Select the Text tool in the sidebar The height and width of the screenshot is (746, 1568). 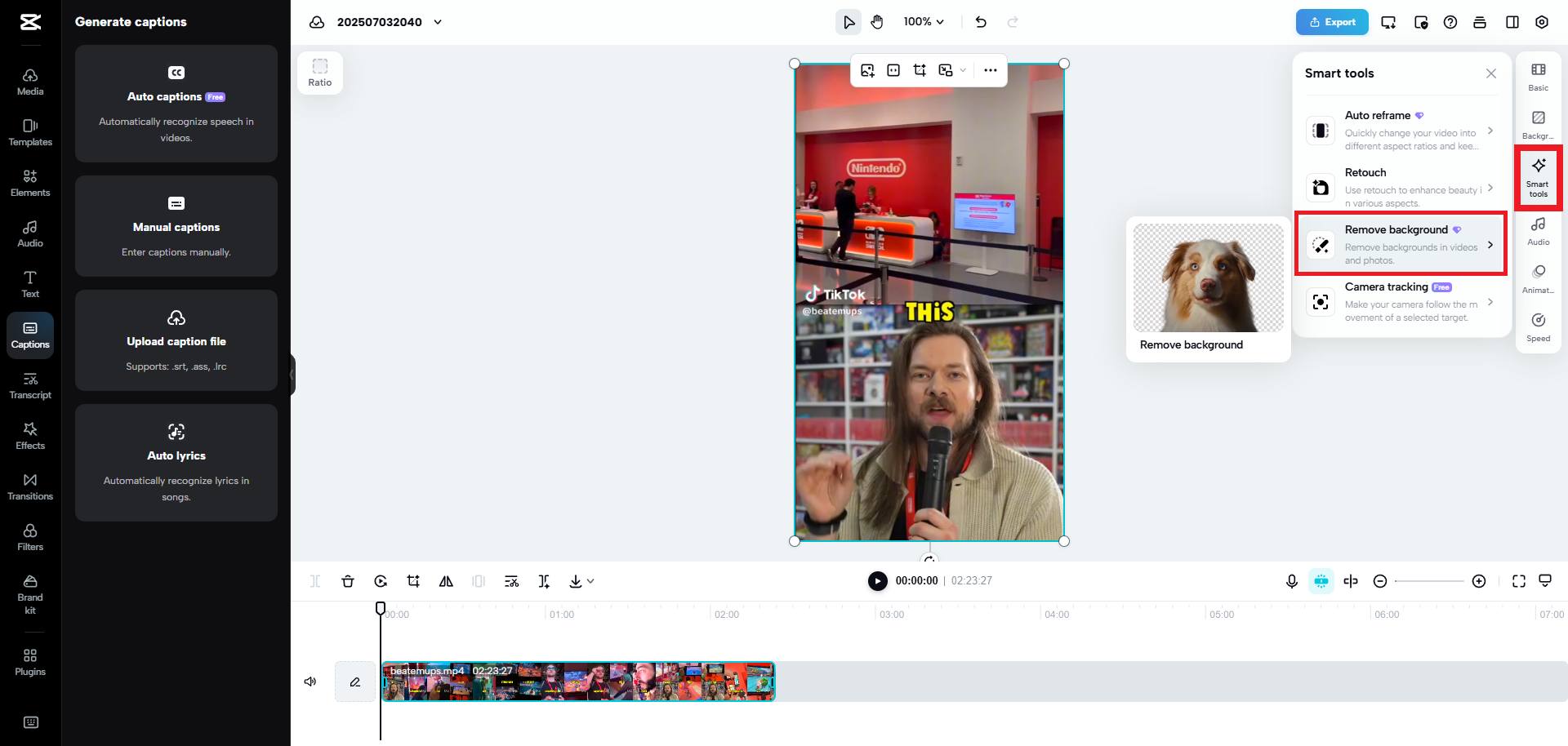click(x=30, y=282)
